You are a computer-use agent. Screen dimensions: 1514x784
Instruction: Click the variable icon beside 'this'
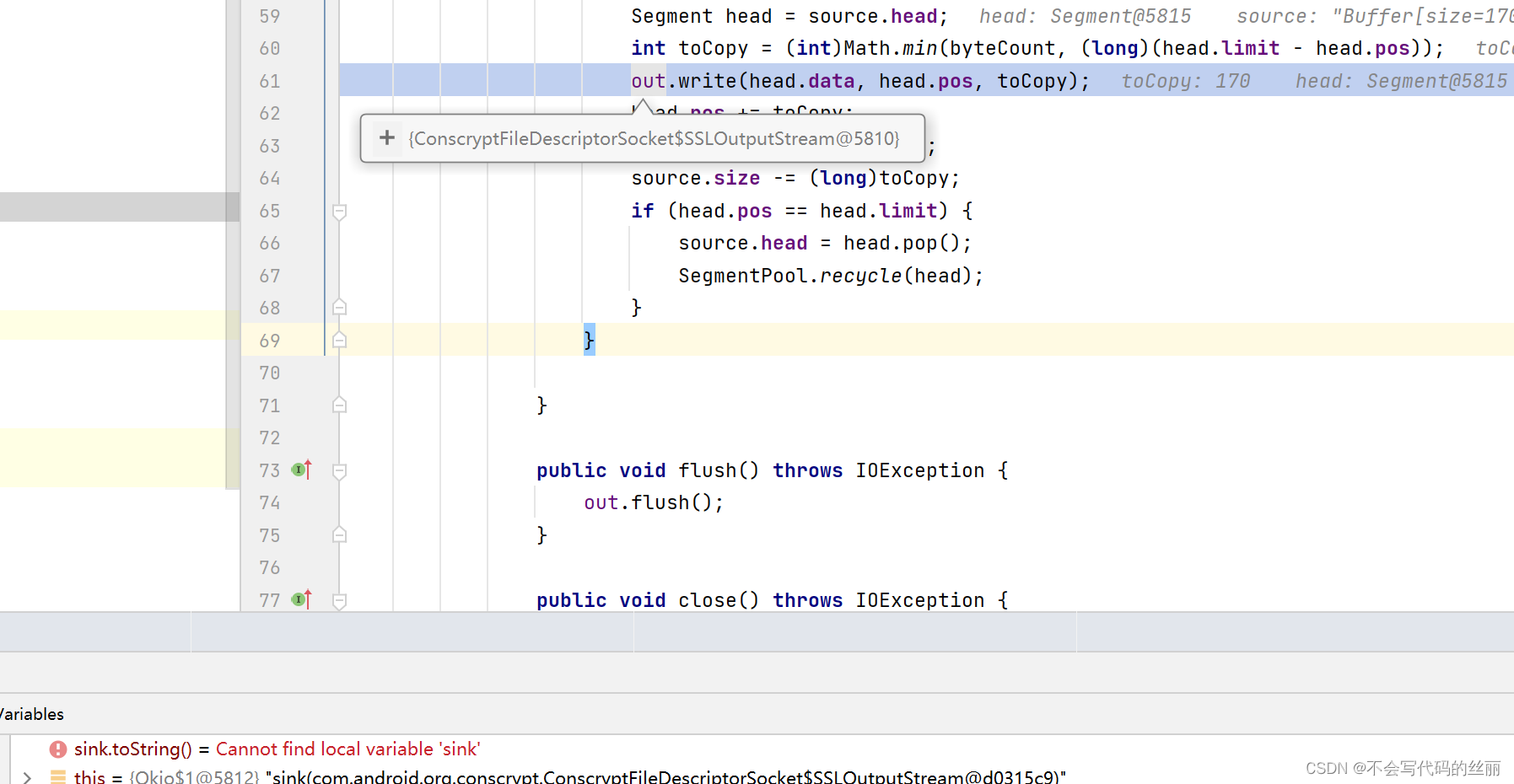(x=58, y=776)
